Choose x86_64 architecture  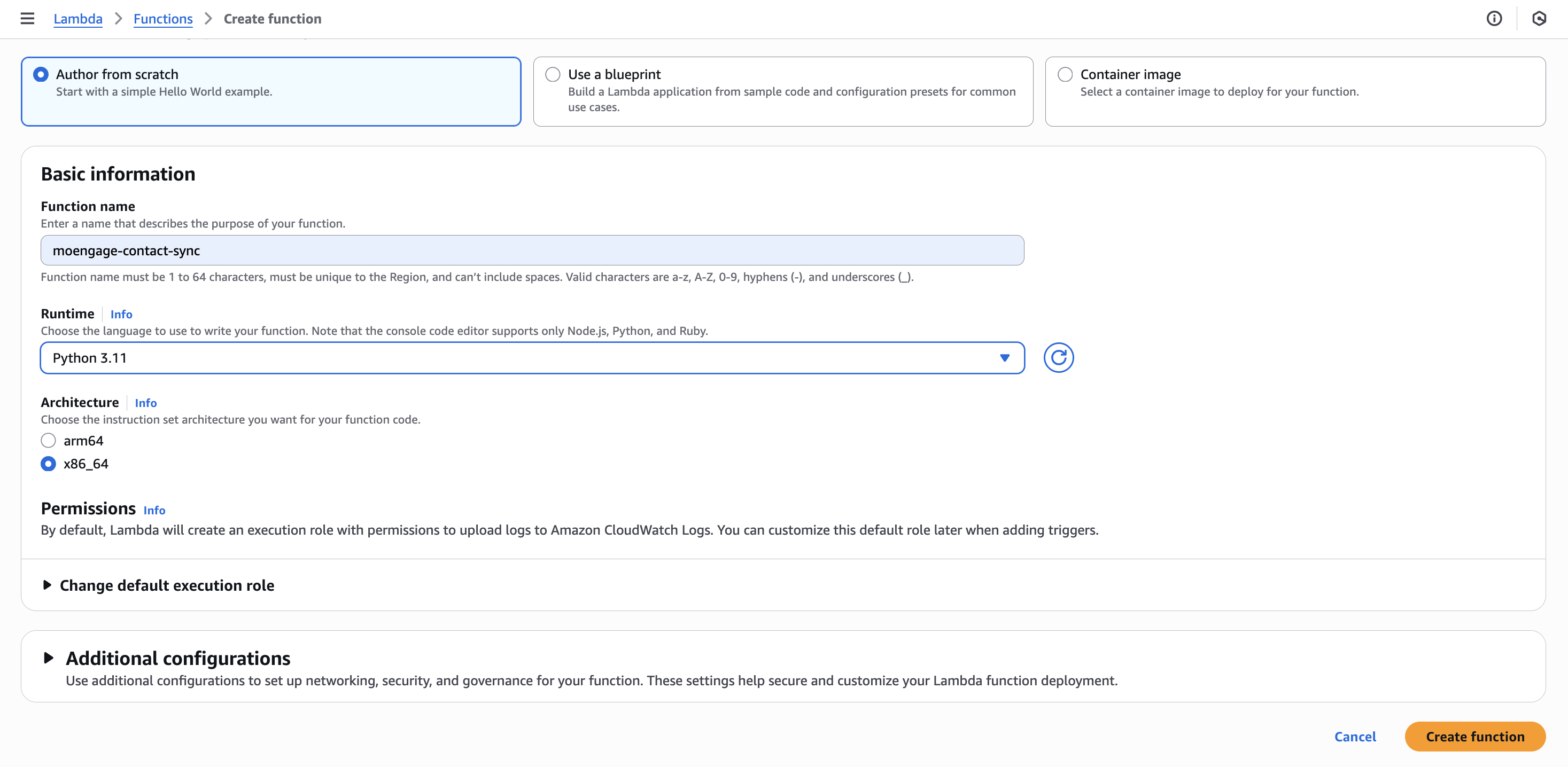pos(48,464)
